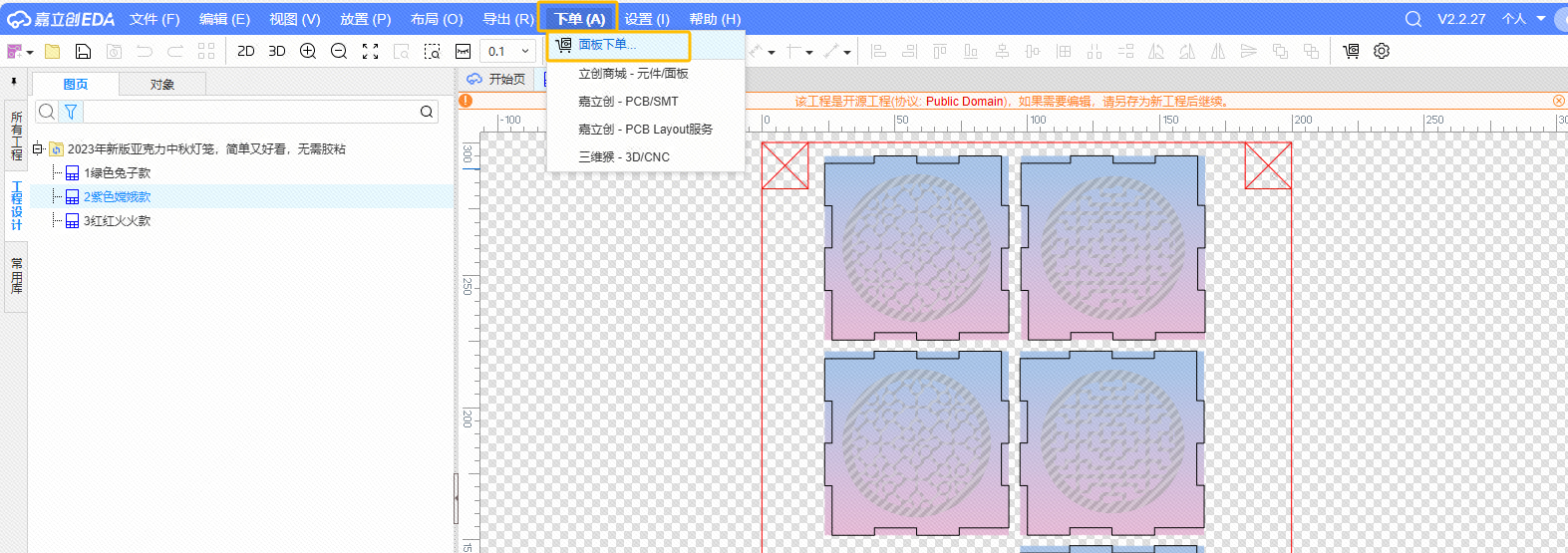Open settings gear icon in toolbar
Image resolution: width=1568 pixels, height=553 pixels.
point(1382,51)
